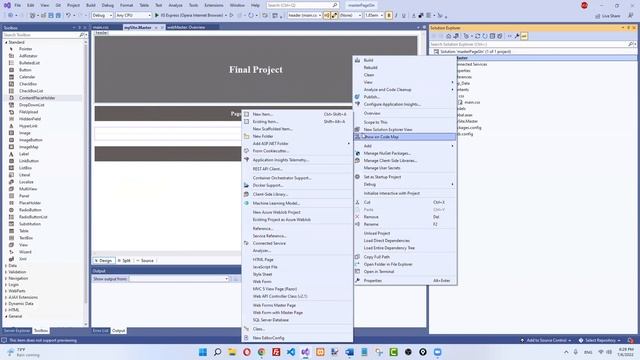Screen dimensions: 640x360
Task: Switch to the webMaster: Overview tab
Action: coord(186,27)
